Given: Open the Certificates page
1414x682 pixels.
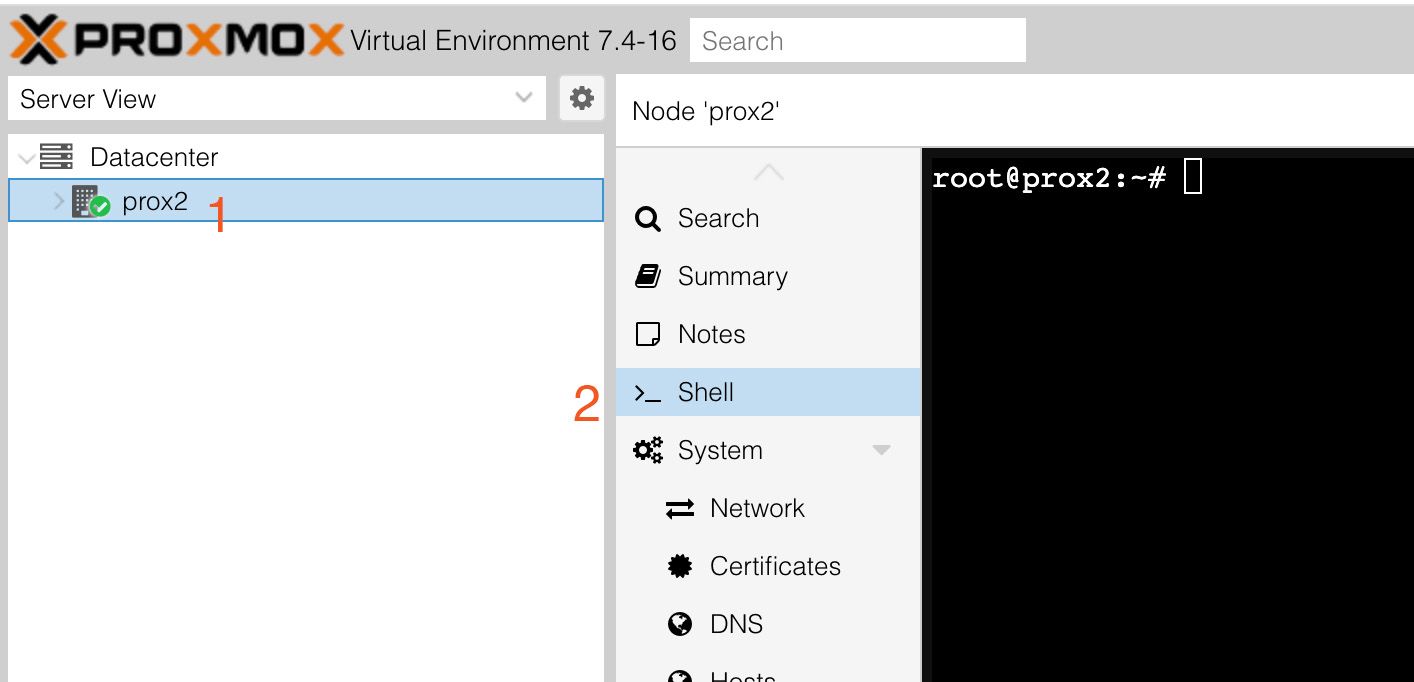Looking at the screenshot, I should click(768, 566).
